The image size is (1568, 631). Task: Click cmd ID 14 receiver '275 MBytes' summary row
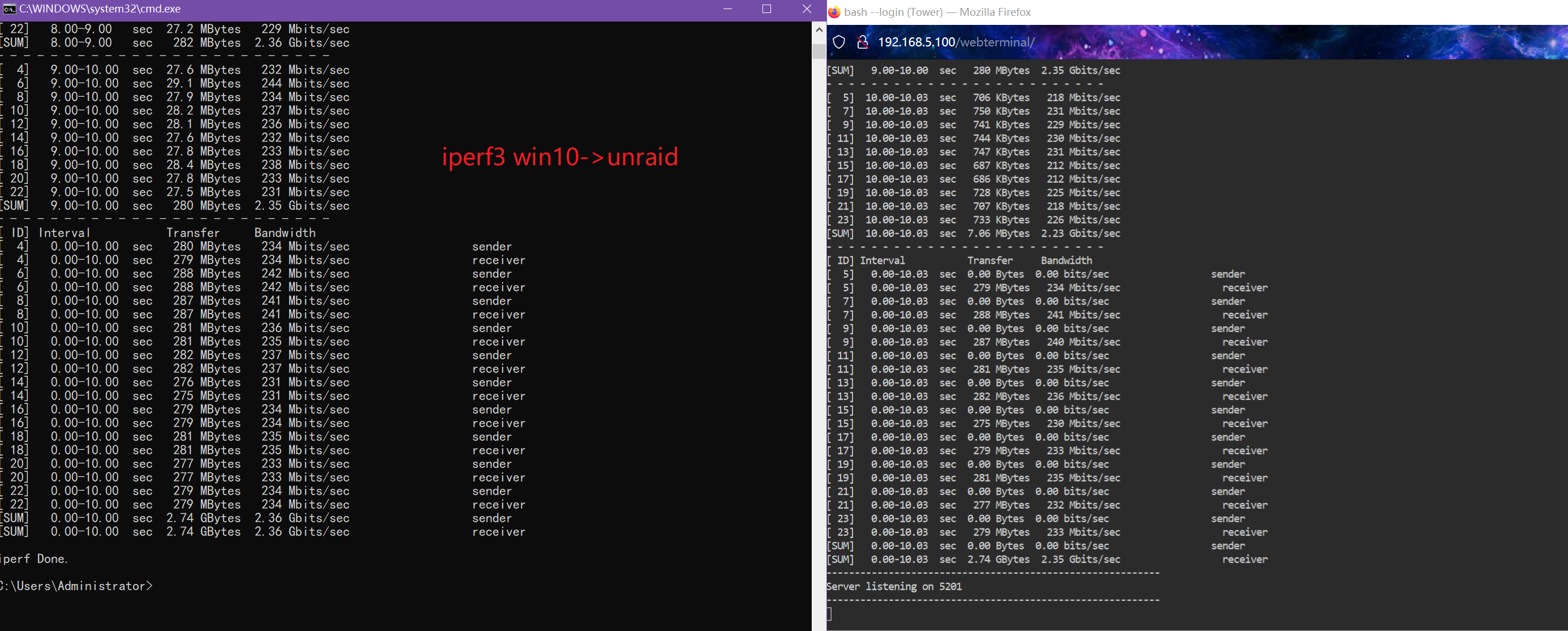262,396
